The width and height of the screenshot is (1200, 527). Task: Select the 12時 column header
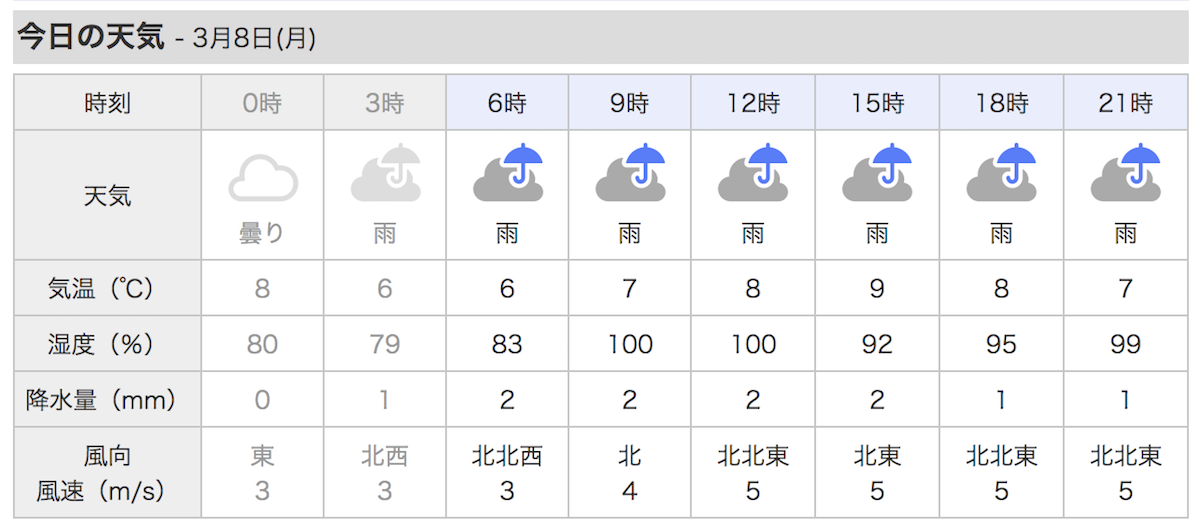(x=753, y=102)
